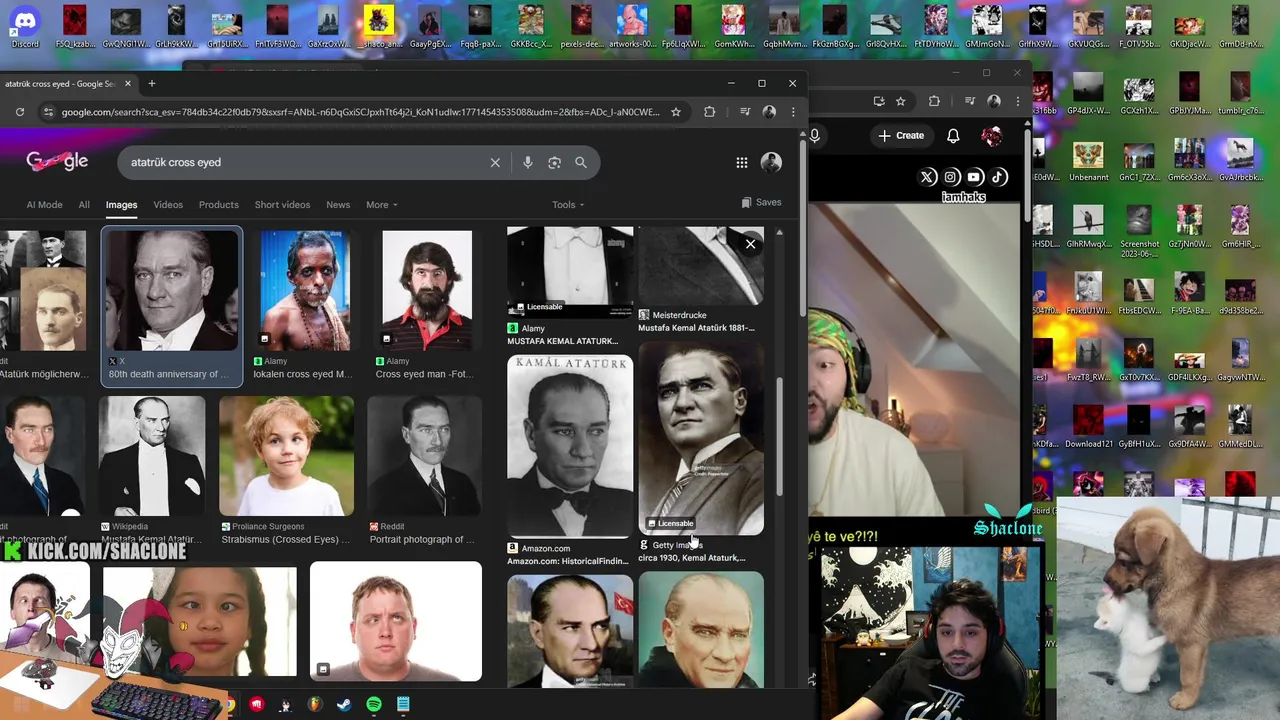1280x720 pixels.
Task: Open a new tab with plus button
Action: tap(152, 84)
